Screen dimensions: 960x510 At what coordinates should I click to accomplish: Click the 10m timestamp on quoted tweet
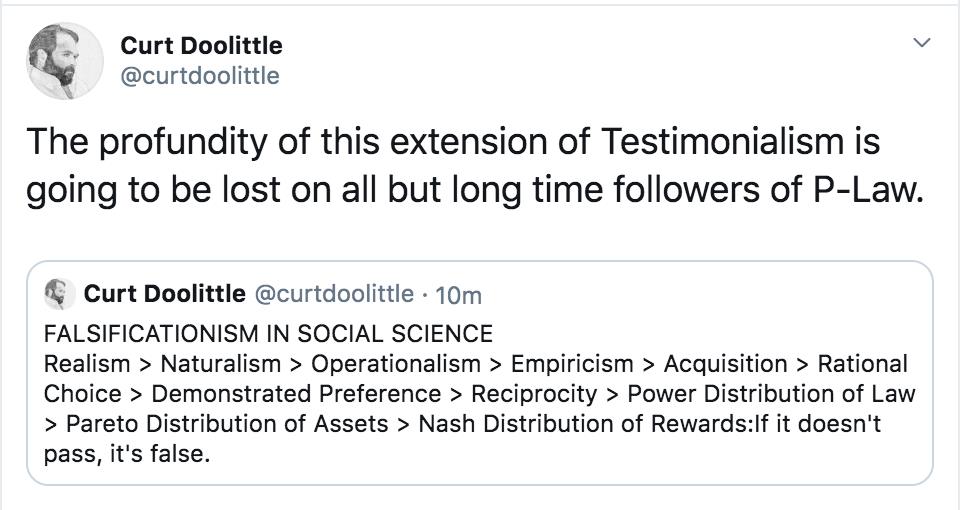click(x=460, y=294)
